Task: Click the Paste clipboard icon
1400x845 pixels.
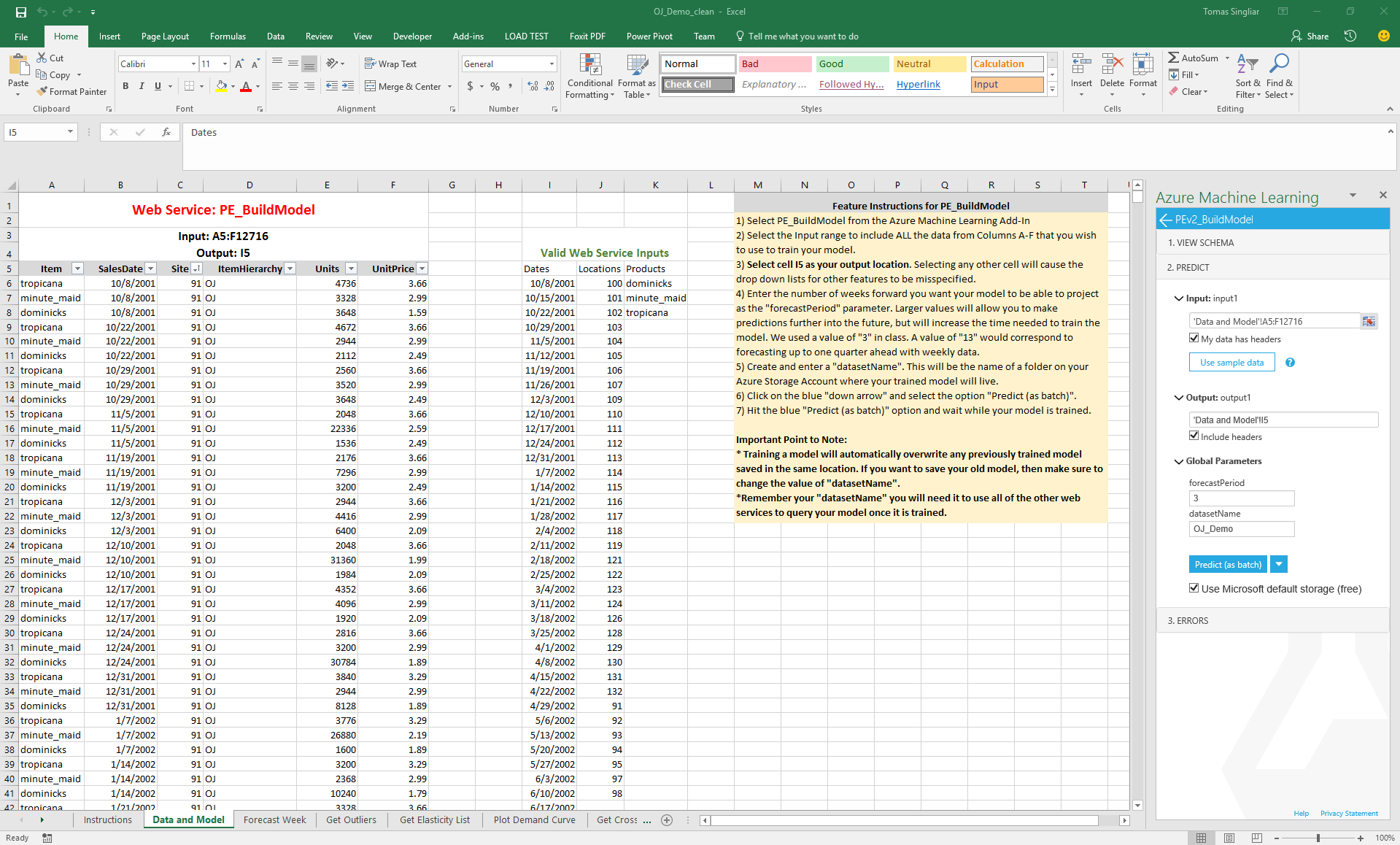Action: coord(18,66)
